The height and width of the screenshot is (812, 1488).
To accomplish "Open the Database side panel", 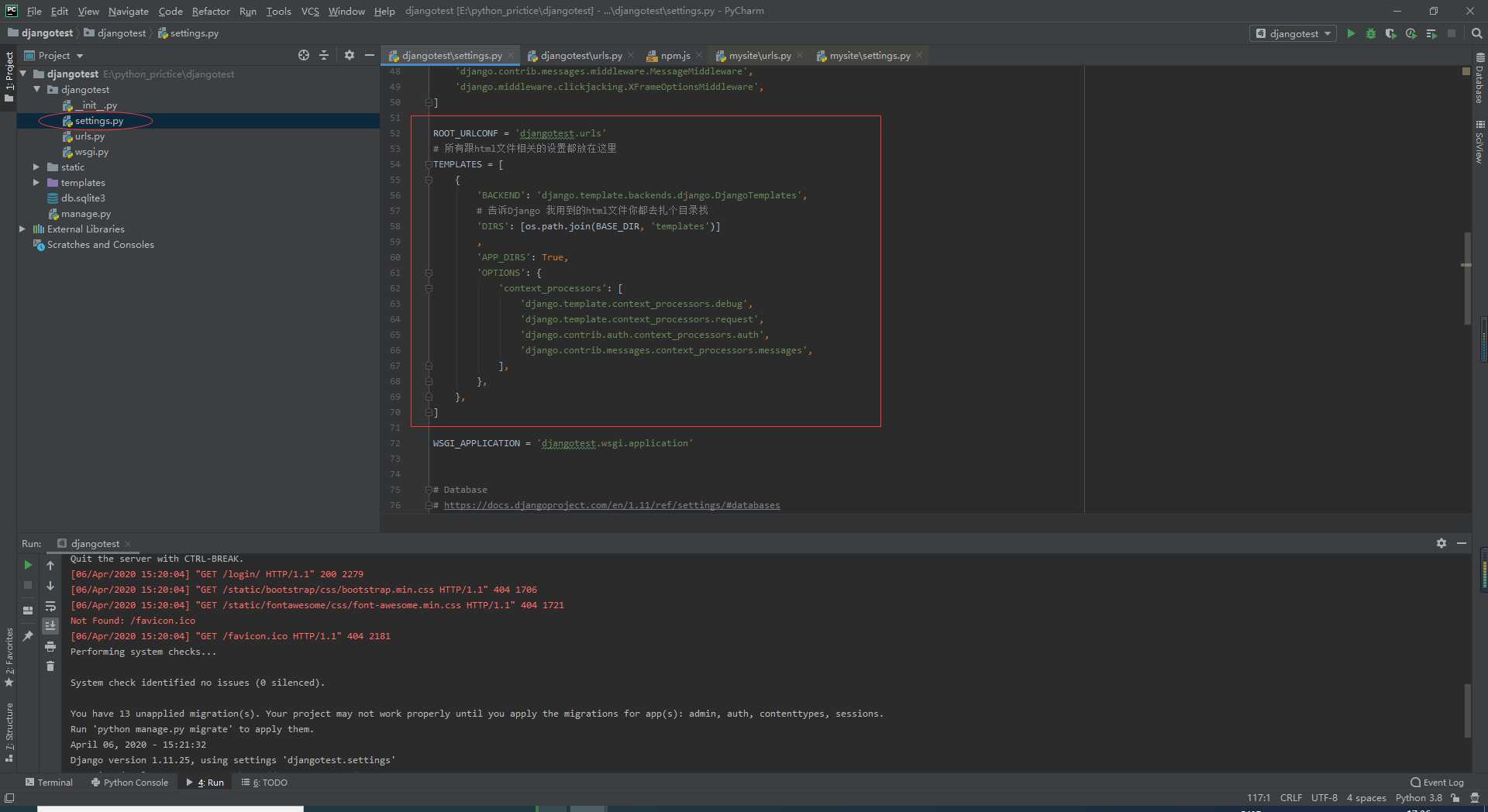I will point(1479,78).
